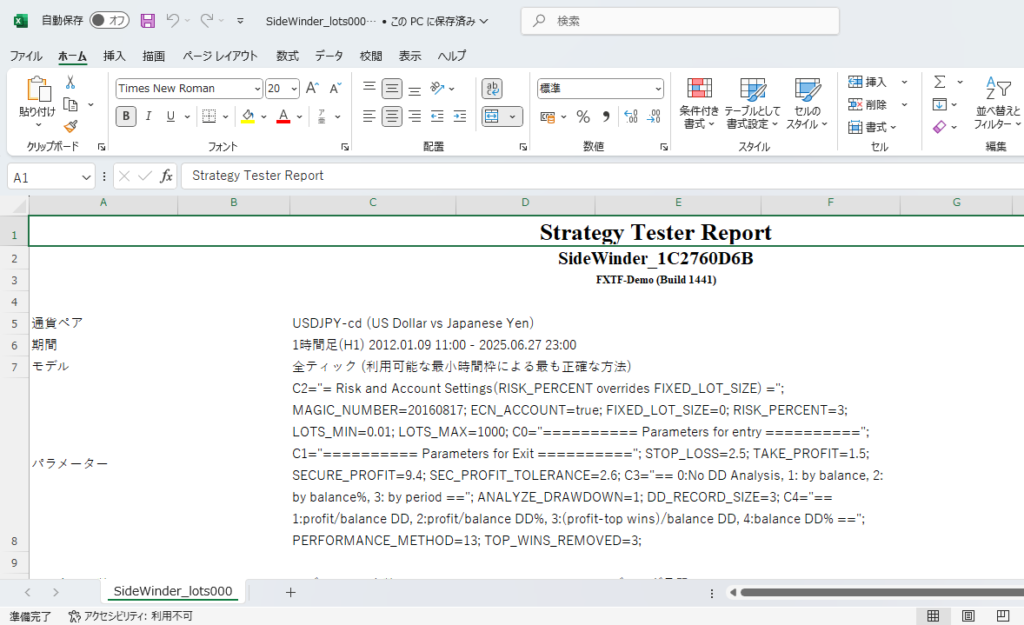Click the Save disk icon
1024x625 pixels.
click(x=148, y=21)
